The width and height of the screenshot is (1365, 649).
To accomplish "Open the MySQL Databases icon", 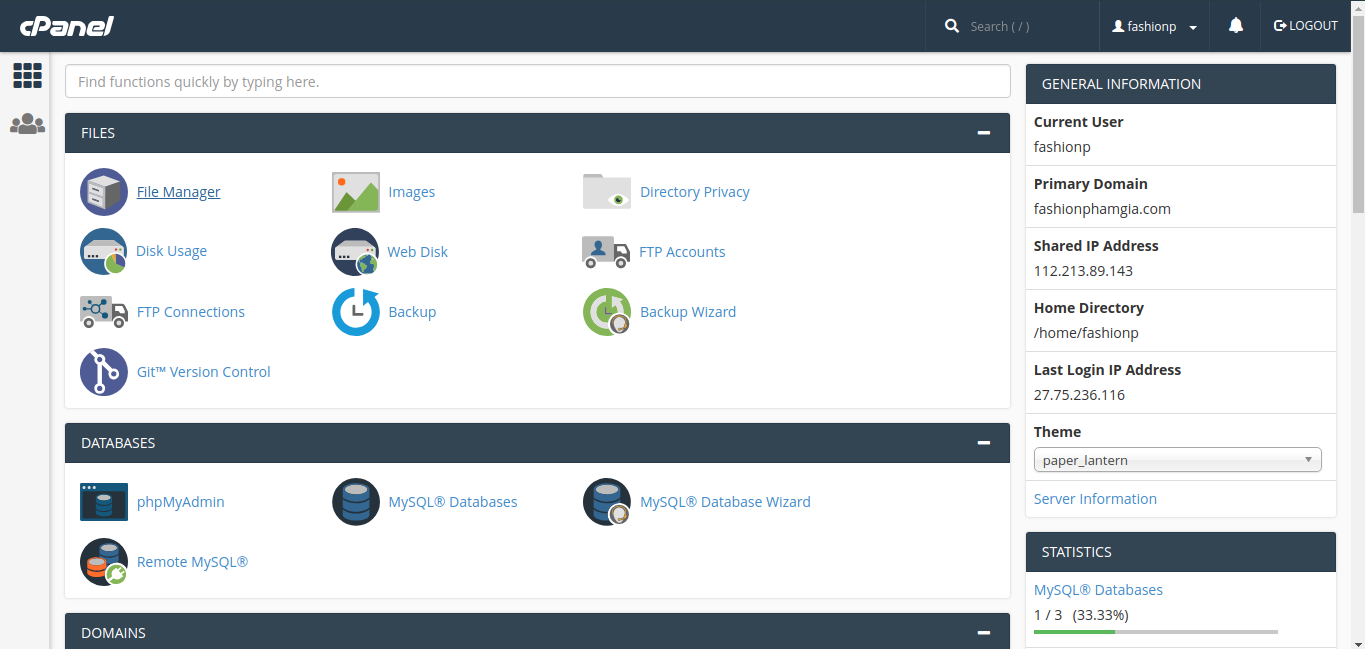I will pos(356,502).
